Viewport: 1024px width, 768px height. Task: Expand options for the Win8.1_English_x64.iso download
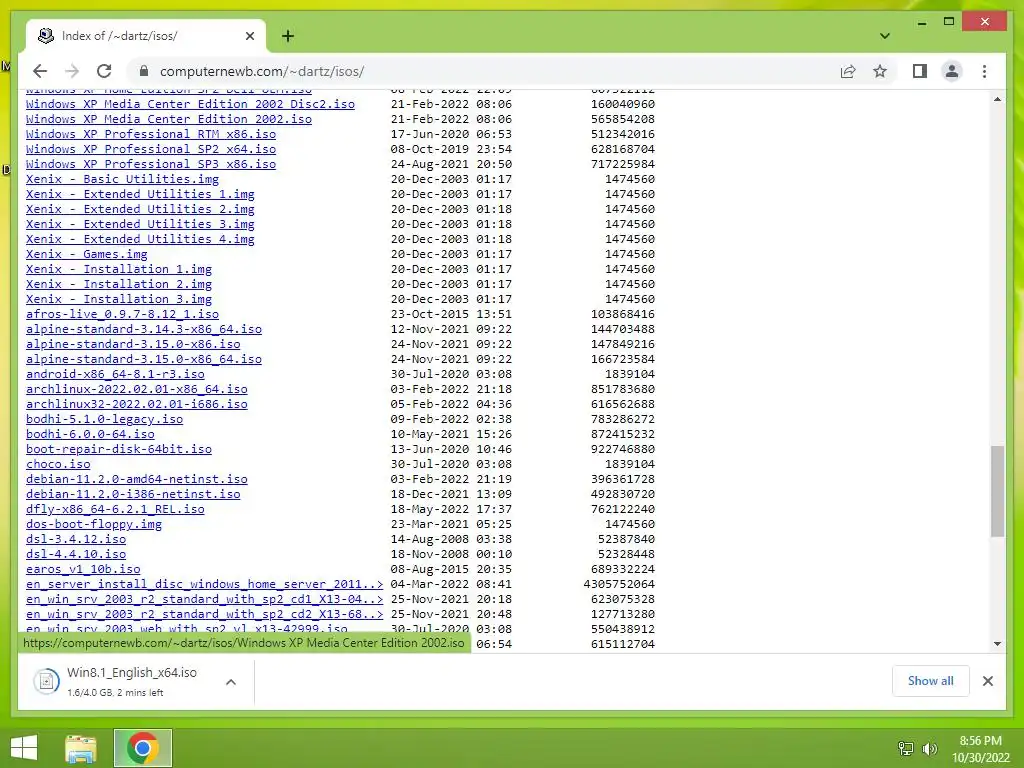pyautogui.click(x=231, y=682)
